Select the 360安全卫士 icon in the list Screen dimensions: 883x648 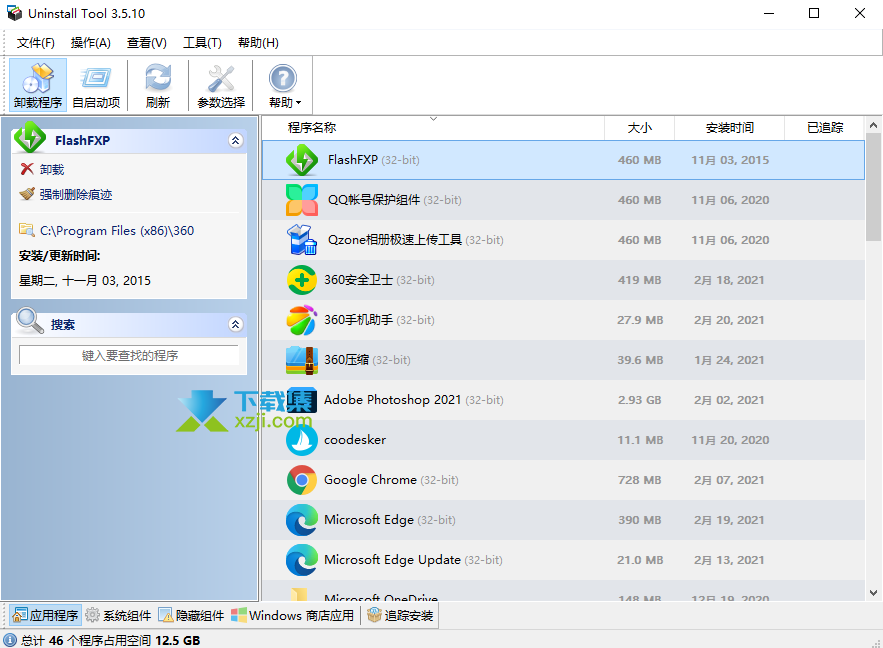[x=302, y=280]
